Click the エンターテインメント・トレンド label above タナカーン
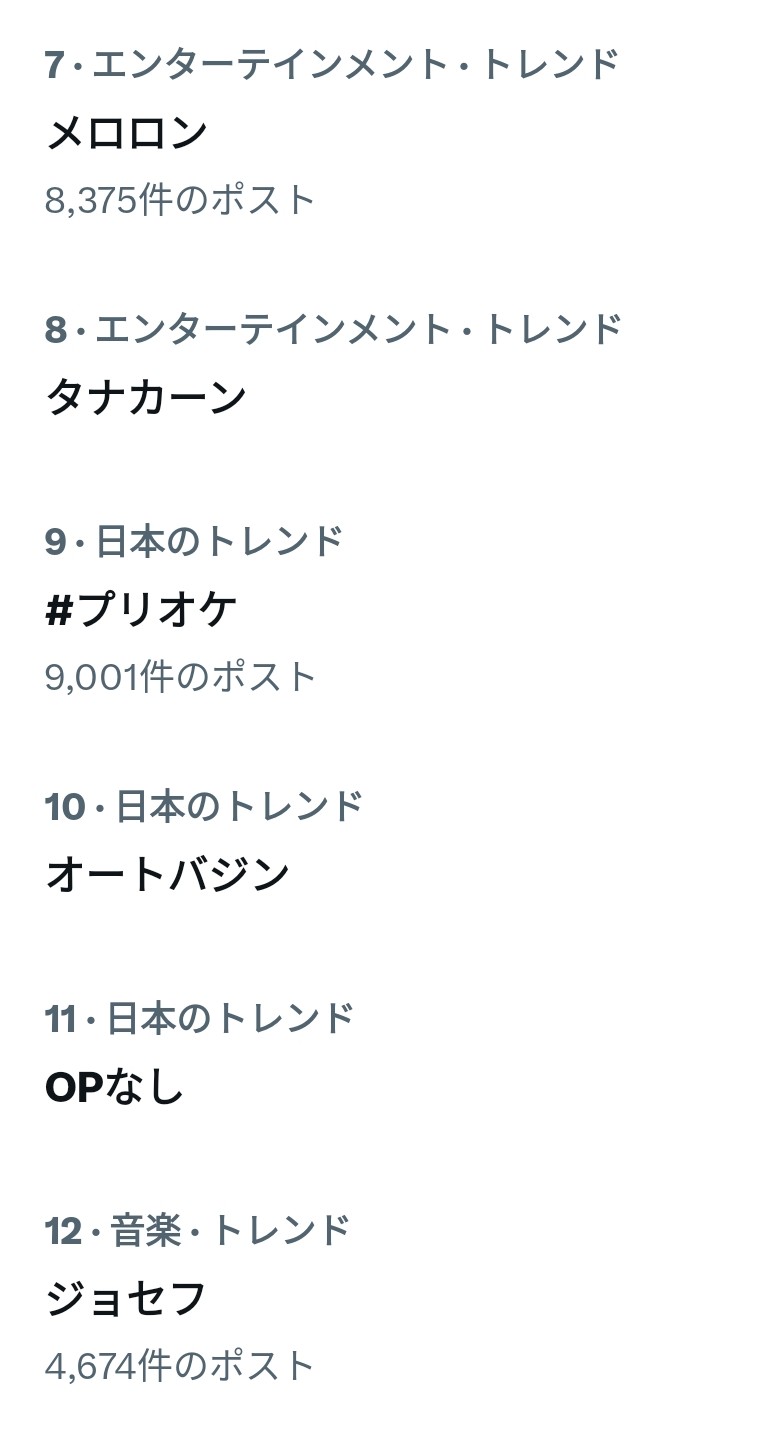 coord(358,329)
